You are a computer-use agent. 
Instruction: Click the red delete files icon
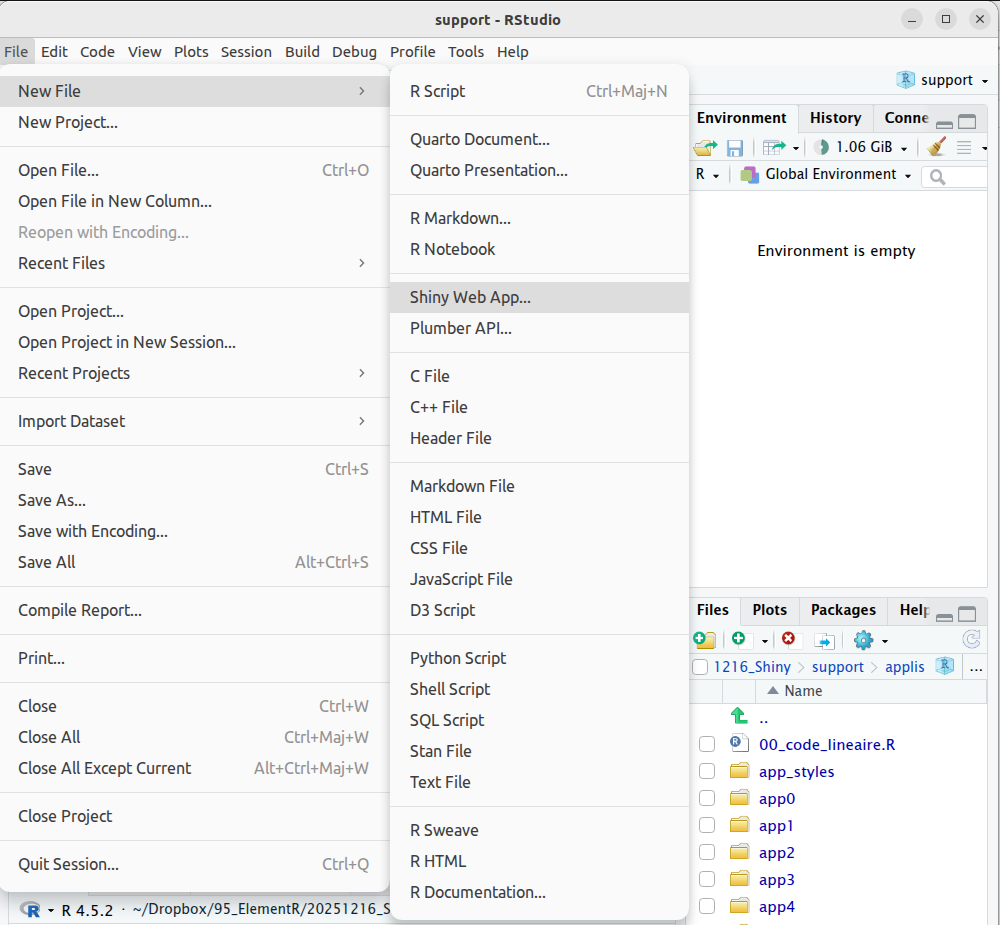[x=789, y=640]
